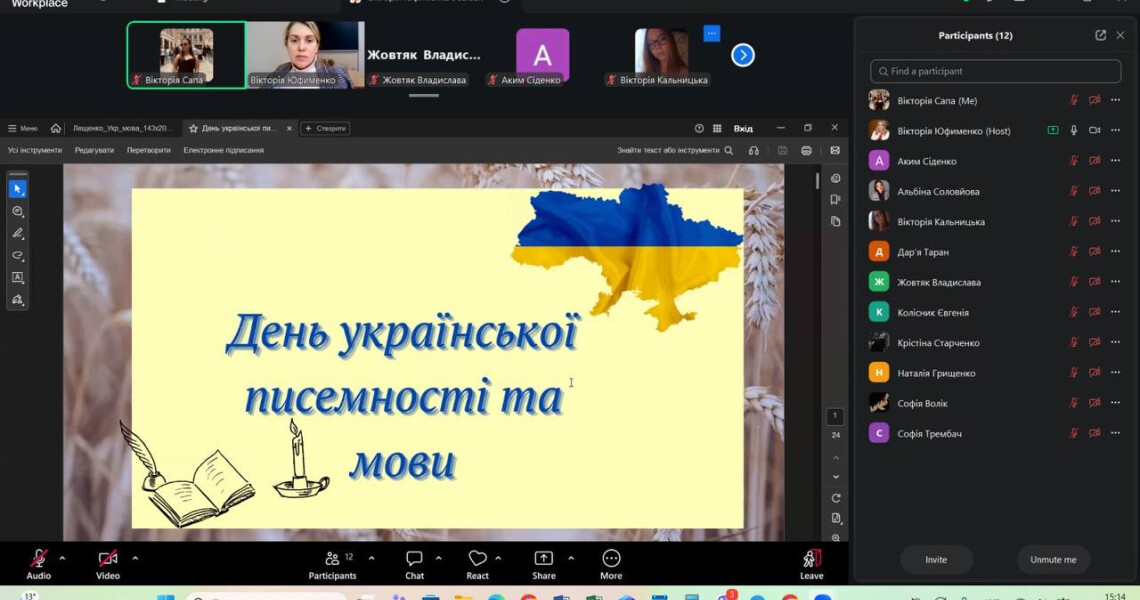Viewport: 1140px width, 600px height.
Task: Toggle the Participants panel from toolbar
Action: [x=332, y=564]
